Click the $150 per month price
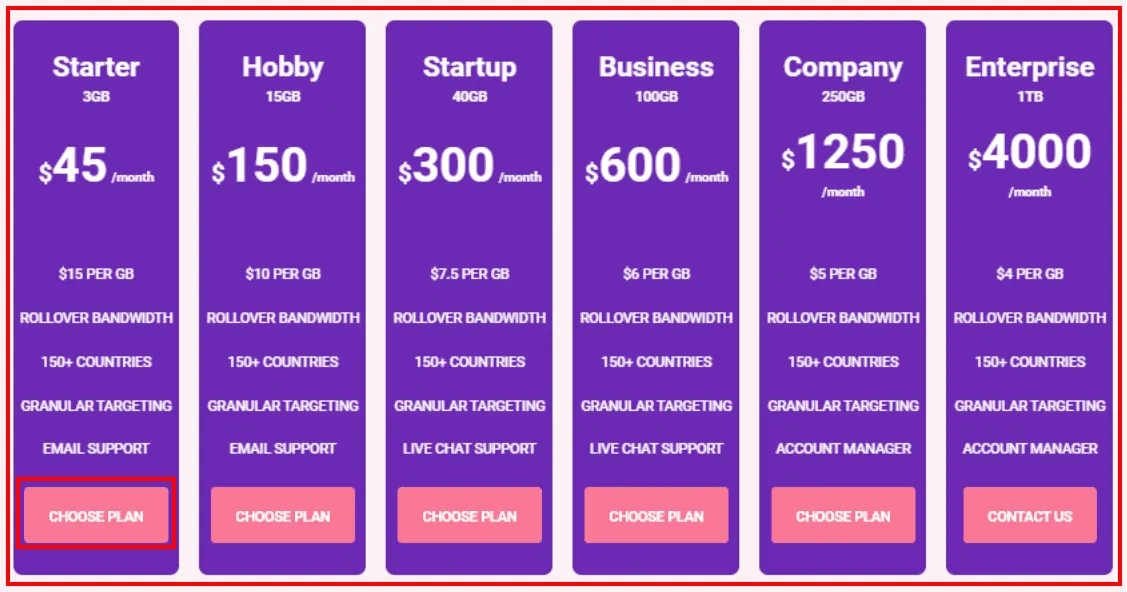Viewport: 1127px width, 592px height. pos(267,167)
